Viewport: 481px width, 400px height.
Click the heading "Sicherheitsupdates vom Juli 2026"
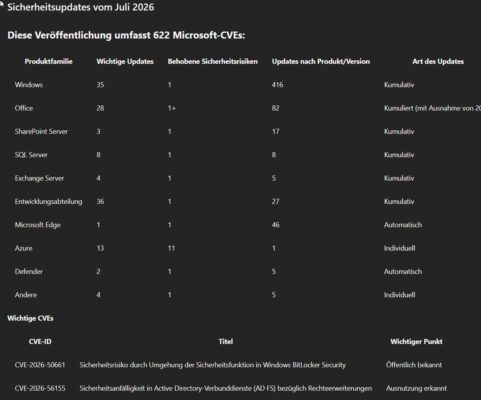tap(81, 7)
